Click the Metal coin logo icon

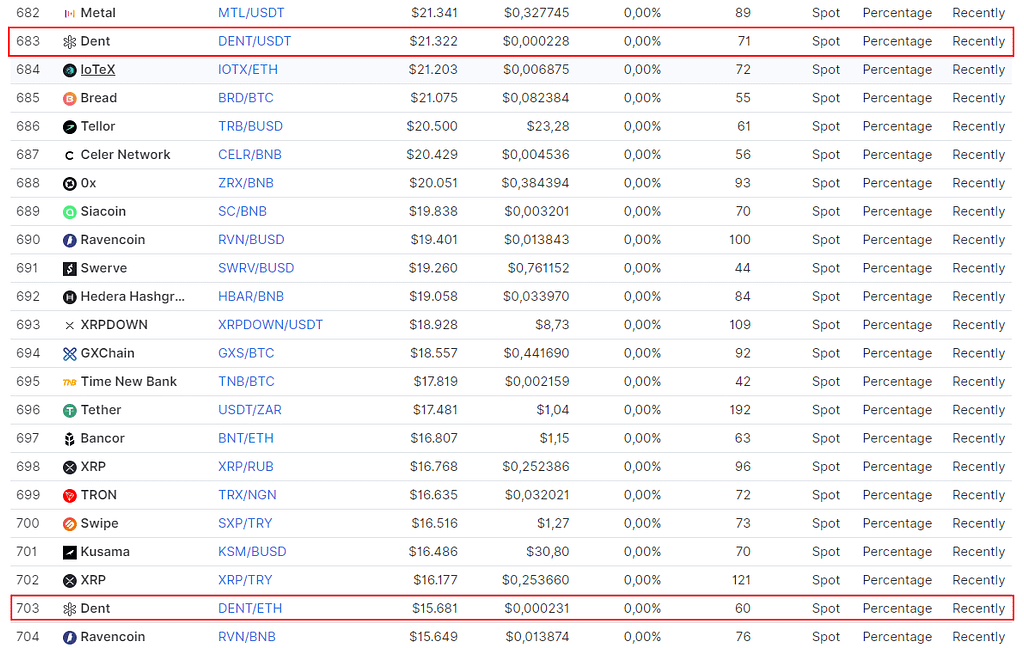tap(70, 13)
